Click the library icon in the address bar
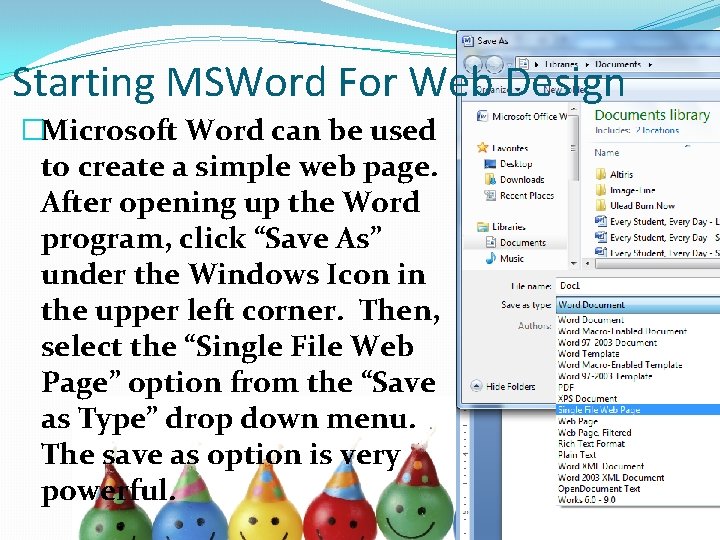Image resolution: width=720 pixels, height=540 pixels. coord(523,64)
